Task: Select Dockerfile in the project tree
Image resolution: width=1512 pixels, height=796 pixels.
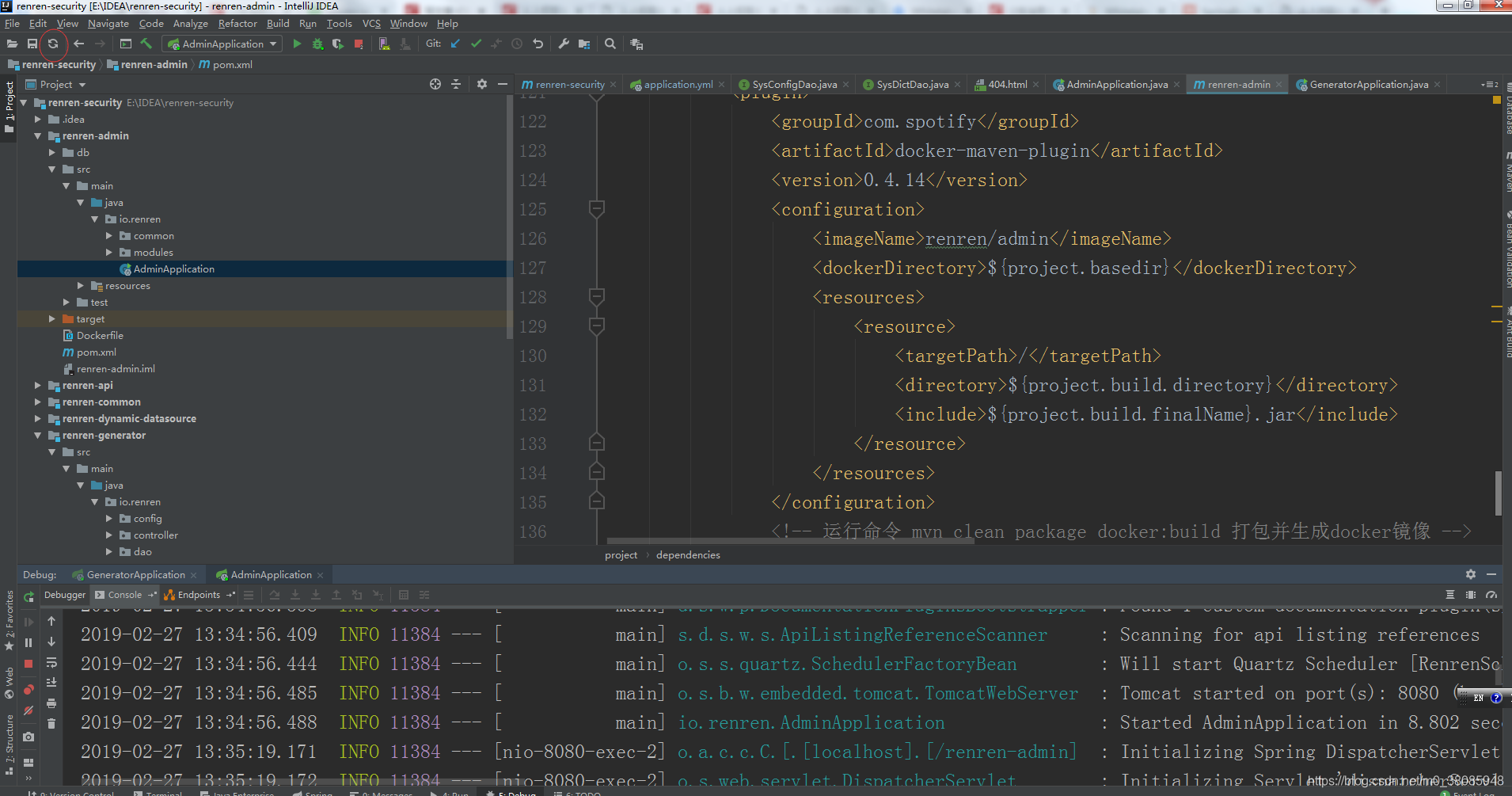Action: pyautogui.click(x=100, y=335)
